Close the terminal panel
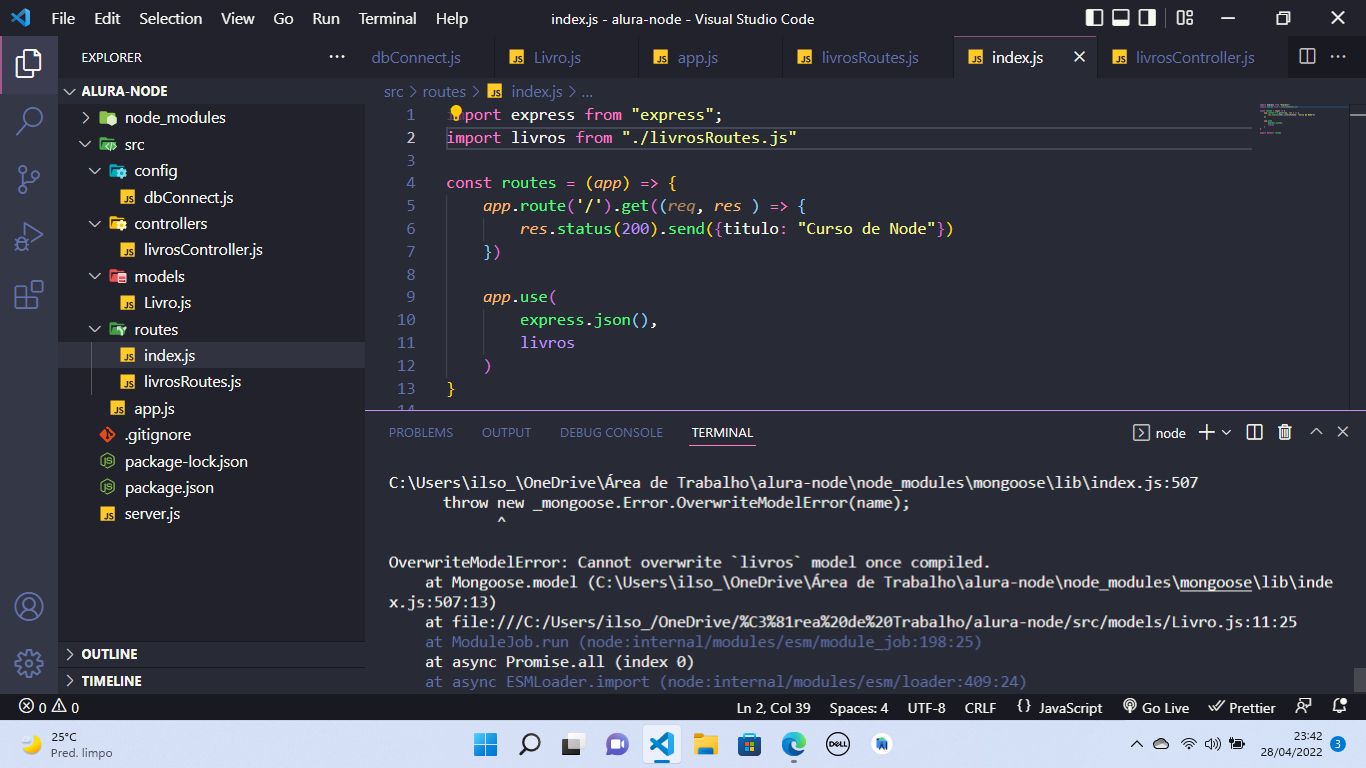This screenshot has width=1366, height=768. tap(1343, 432)
